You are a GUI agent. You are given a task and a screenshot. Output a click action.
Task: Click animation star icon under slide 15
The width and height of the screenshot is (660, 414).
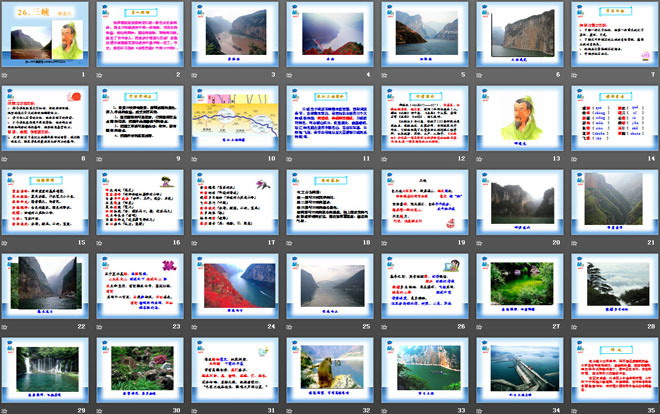coord(5,243)
